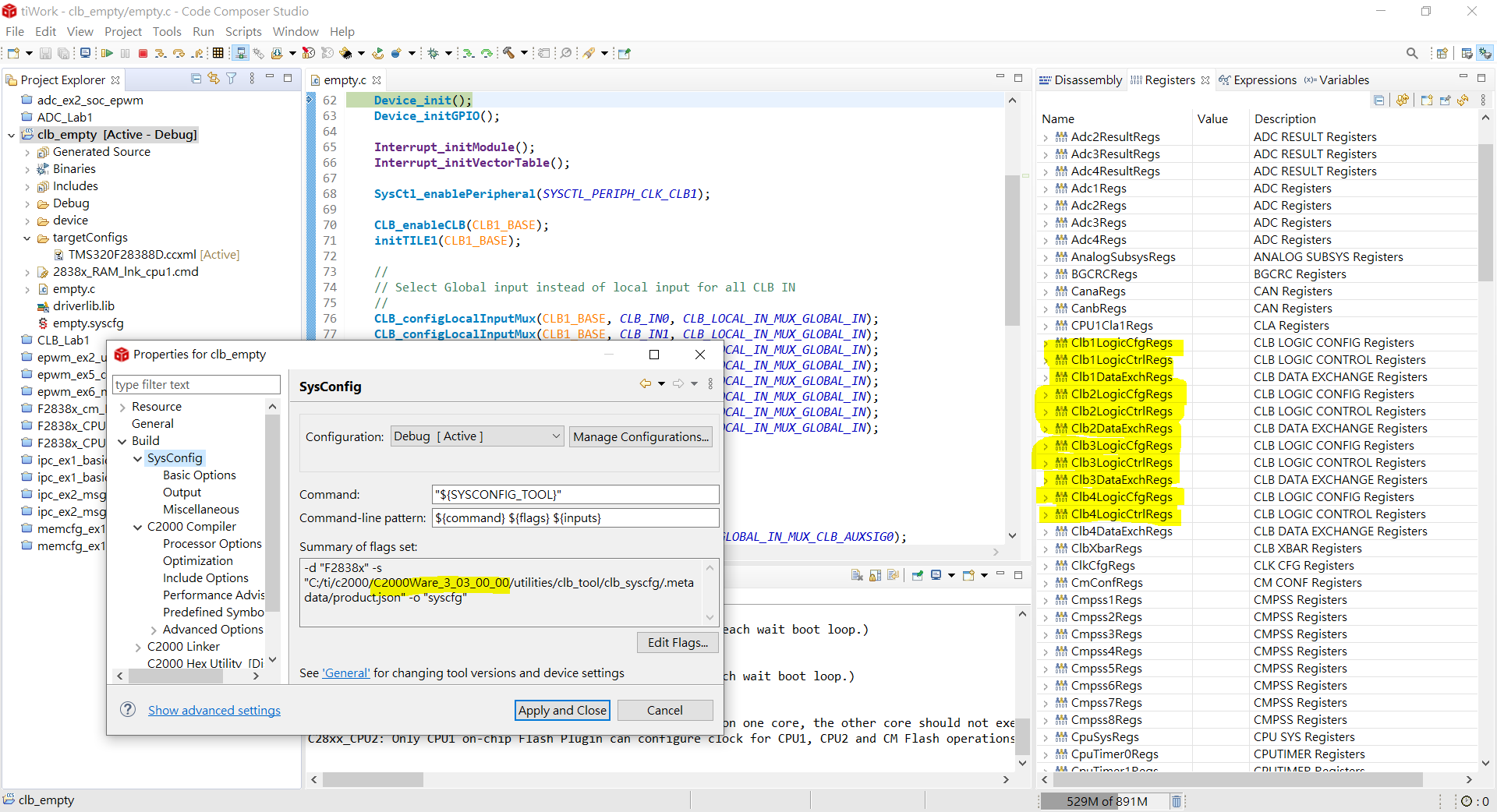Click the Clear Console icon
The width and height of the screenshot is (1497, 812).
pyautogui.click(x=857, y=575)
